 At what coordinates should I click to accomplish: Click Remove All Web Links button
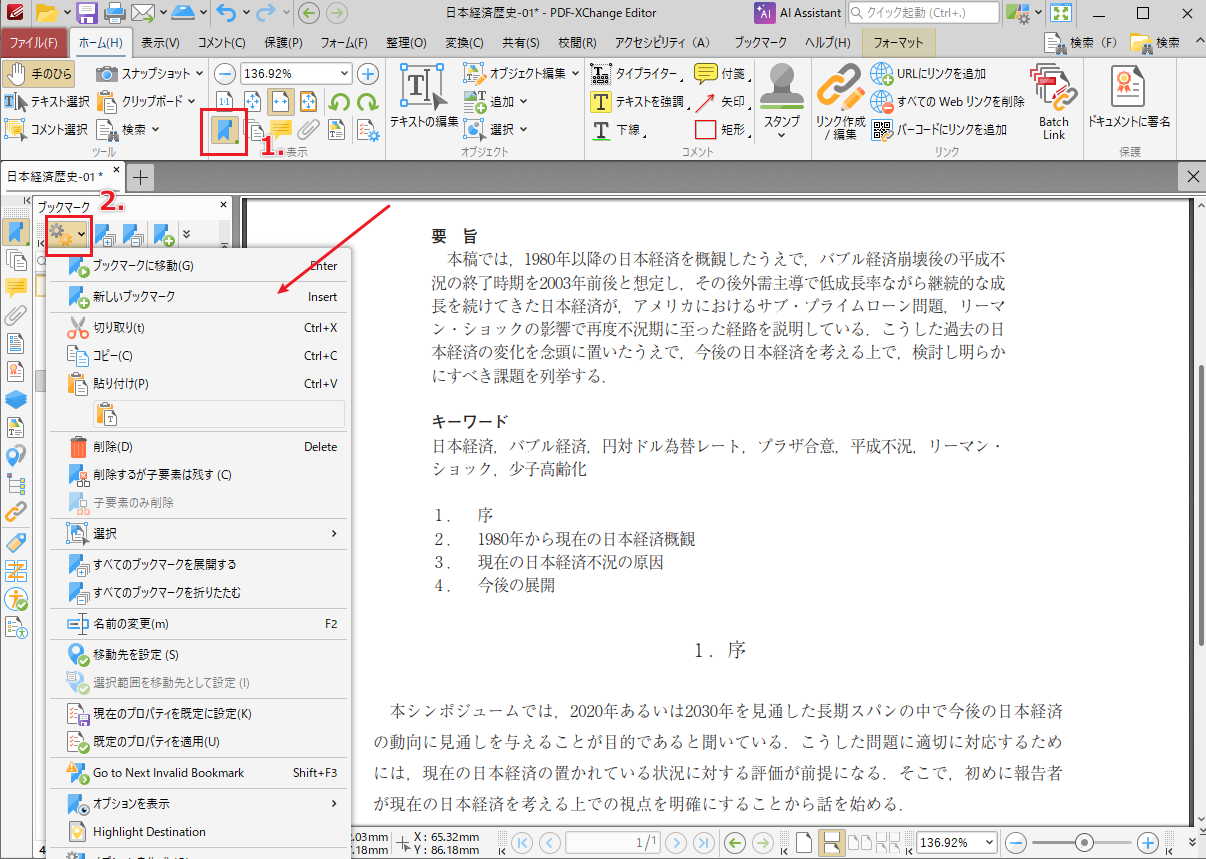point(948,102)
